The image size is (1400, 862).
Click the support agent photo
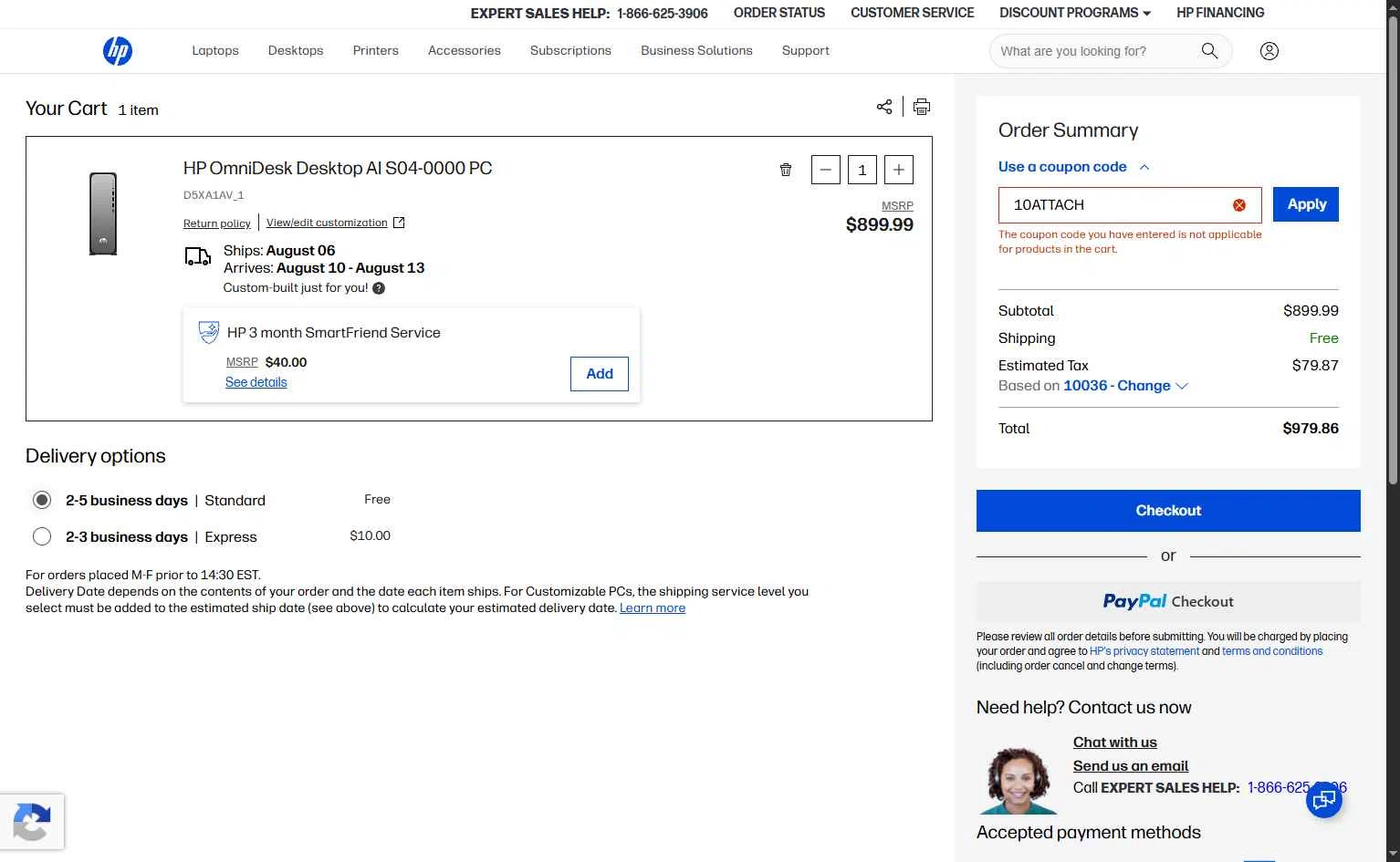(x=1019, y=781)
